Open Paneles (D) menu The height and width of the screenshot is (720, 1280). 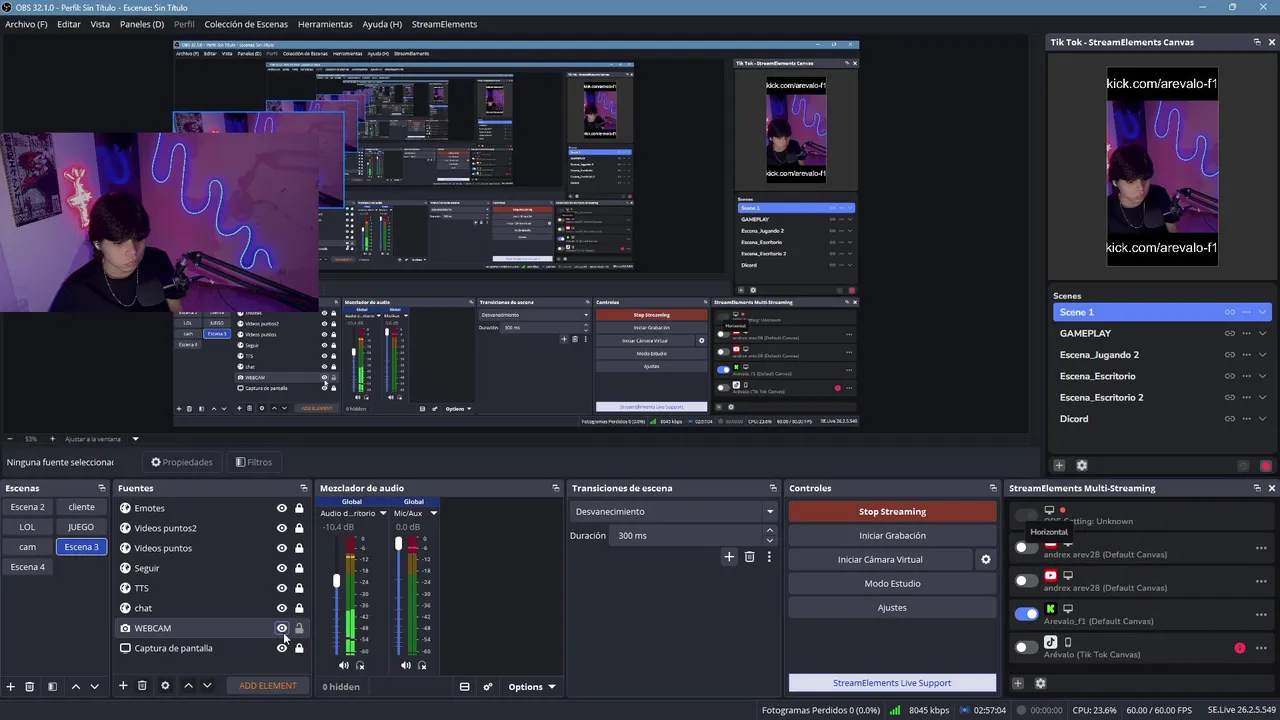142,24
